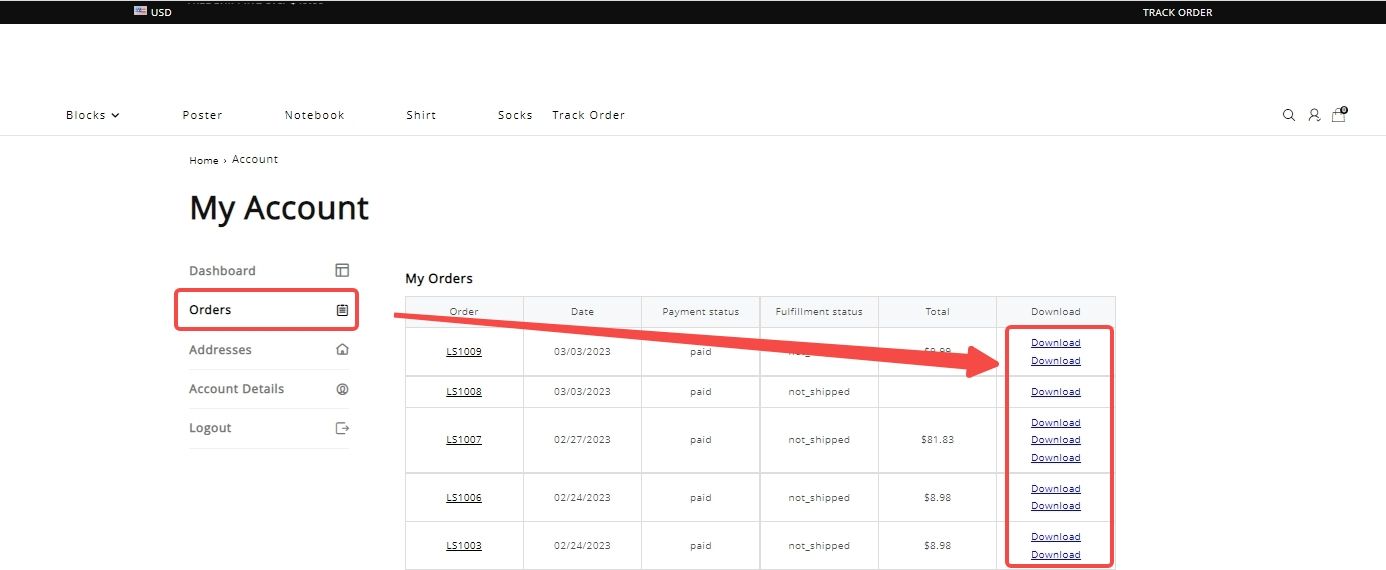Open Track Order in main navigation
The width and height of the screenshot is (1386, 570).
click(588, 115)
